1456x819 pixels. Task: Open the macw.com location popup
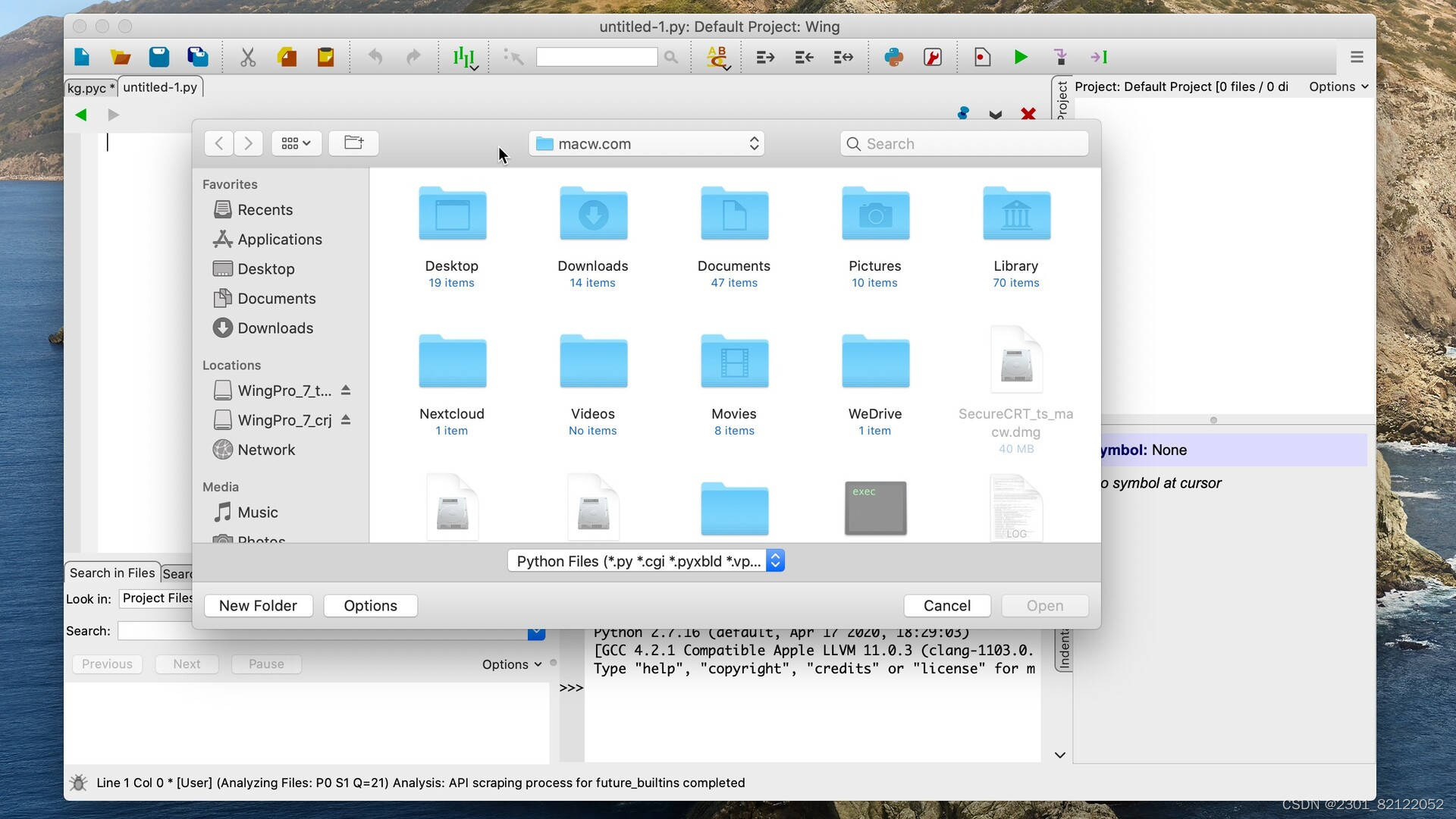pyautogui.click(x=646, y=143)
